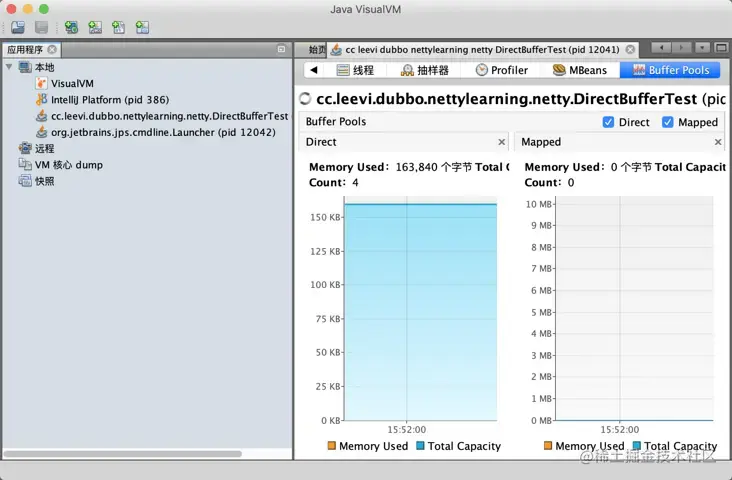Viewport: 732px width, 480px height.
Task: Click the horizontal scrollbar under applications tree
Action: (122, 454)
